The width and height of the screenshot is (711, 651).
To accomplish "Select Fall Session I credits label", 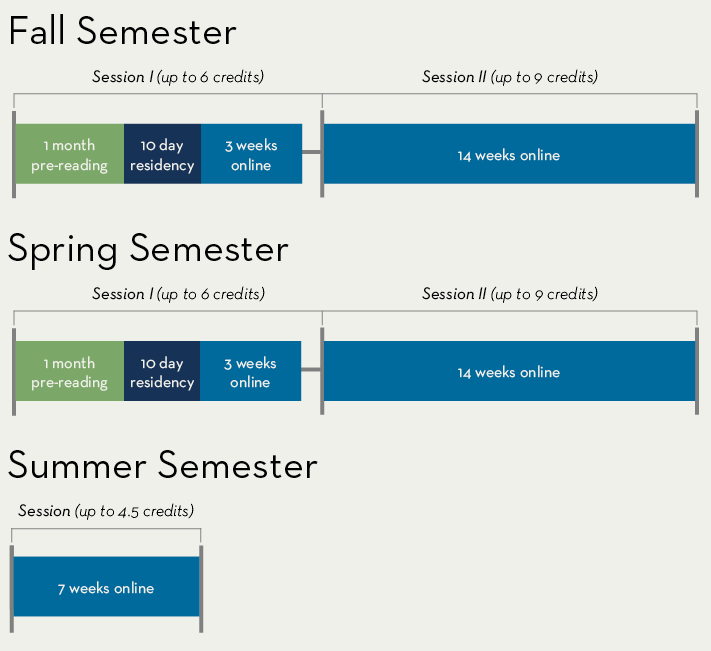I will coord(178,77).
